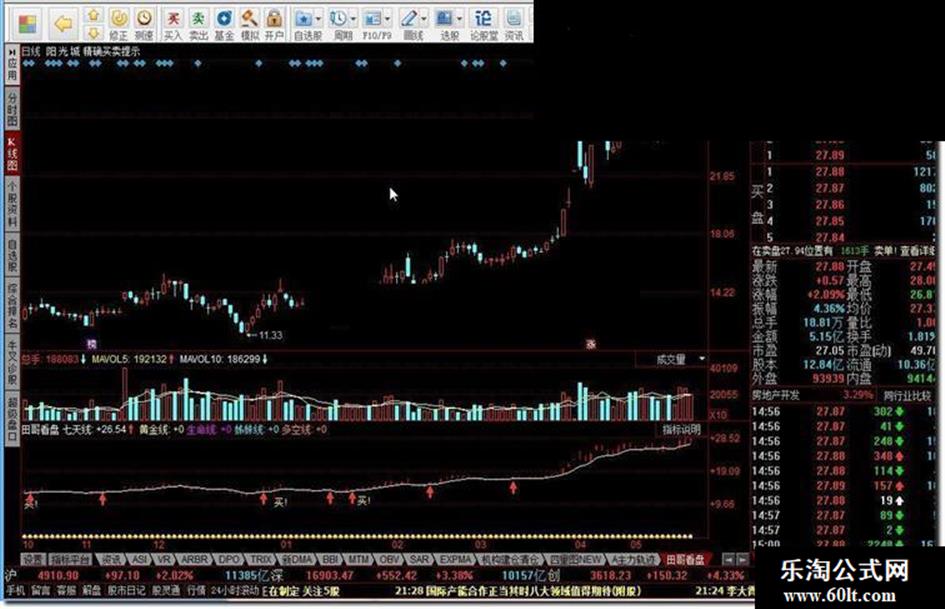This screenshot has height=609, width=945.
Task: Expand the 画线 dropdown arrow
Action: [x=424, y=19]
